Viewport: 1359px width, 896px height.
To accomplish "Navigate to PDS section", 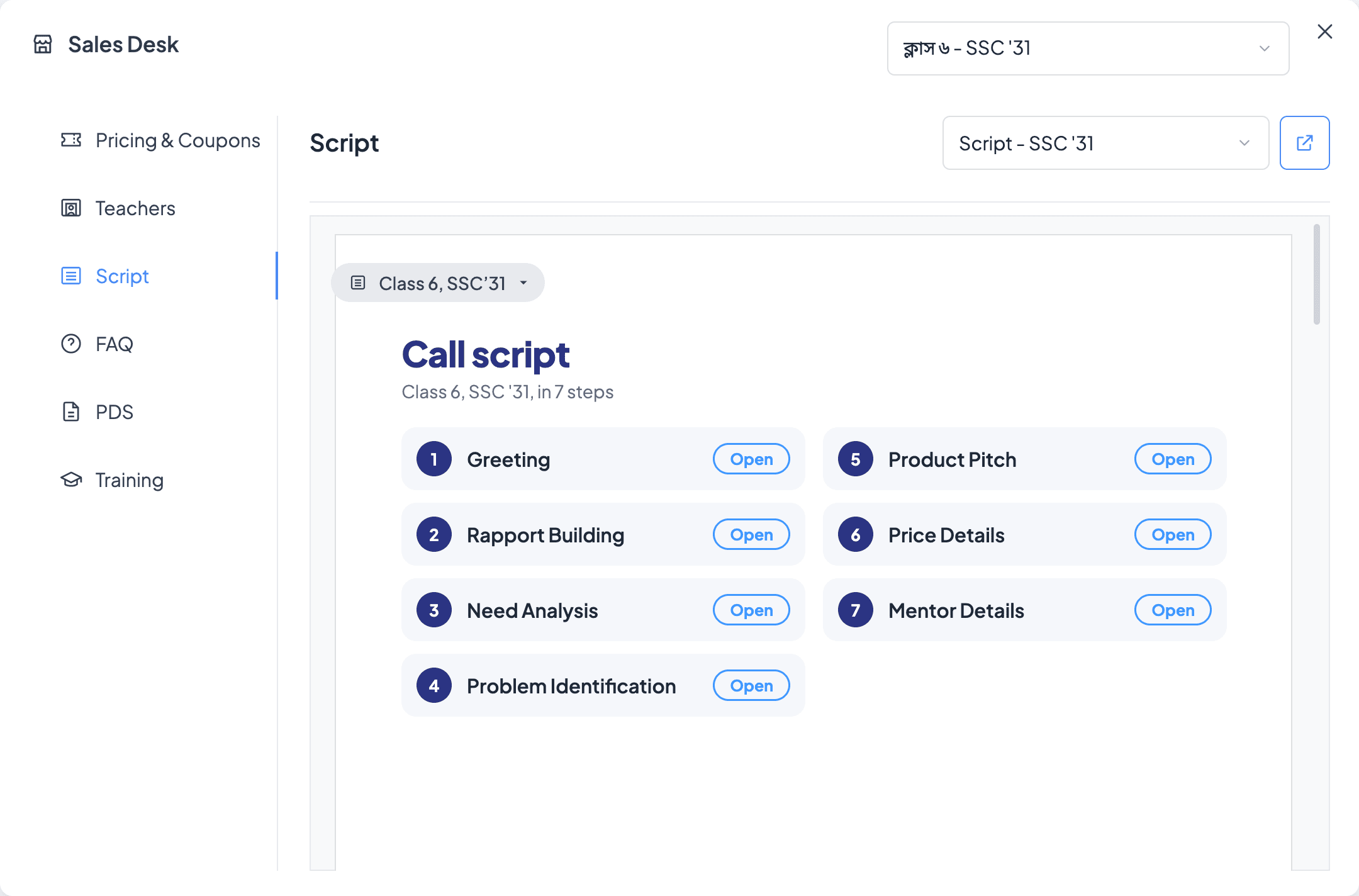I will tap(98, 412).
